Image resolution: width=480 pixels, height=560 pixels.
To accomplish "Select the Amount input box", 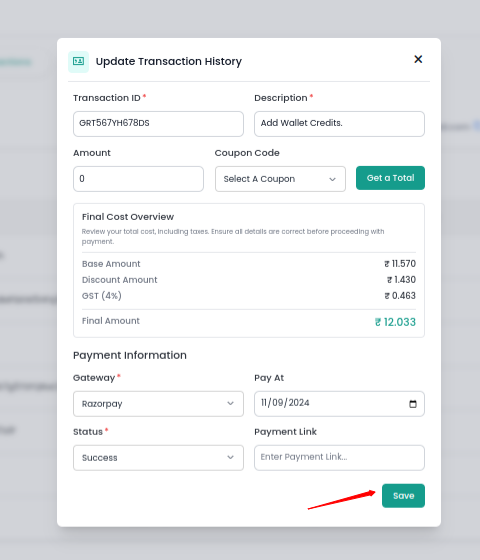I will (138, 179).
